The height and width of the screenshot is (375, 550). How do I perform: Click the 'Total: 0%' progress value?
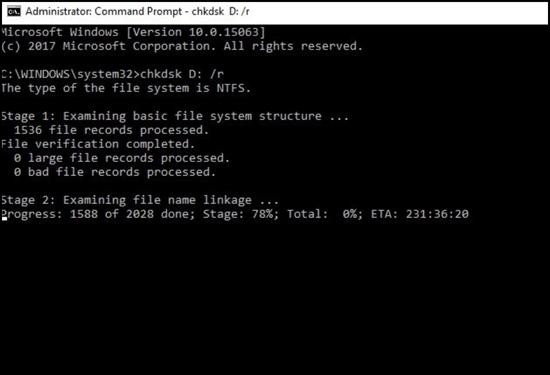click(x=325, y=214)
